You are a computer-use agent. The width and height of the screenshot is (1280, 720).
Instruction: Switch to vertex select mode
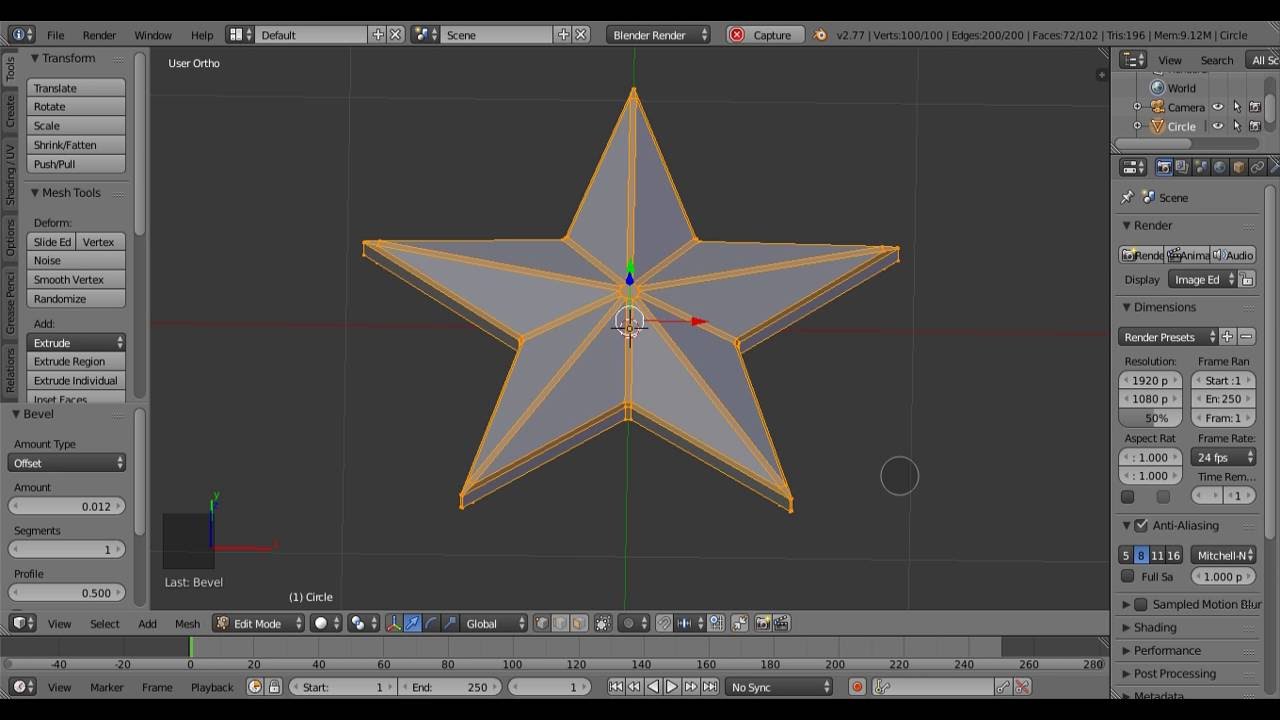542,623
